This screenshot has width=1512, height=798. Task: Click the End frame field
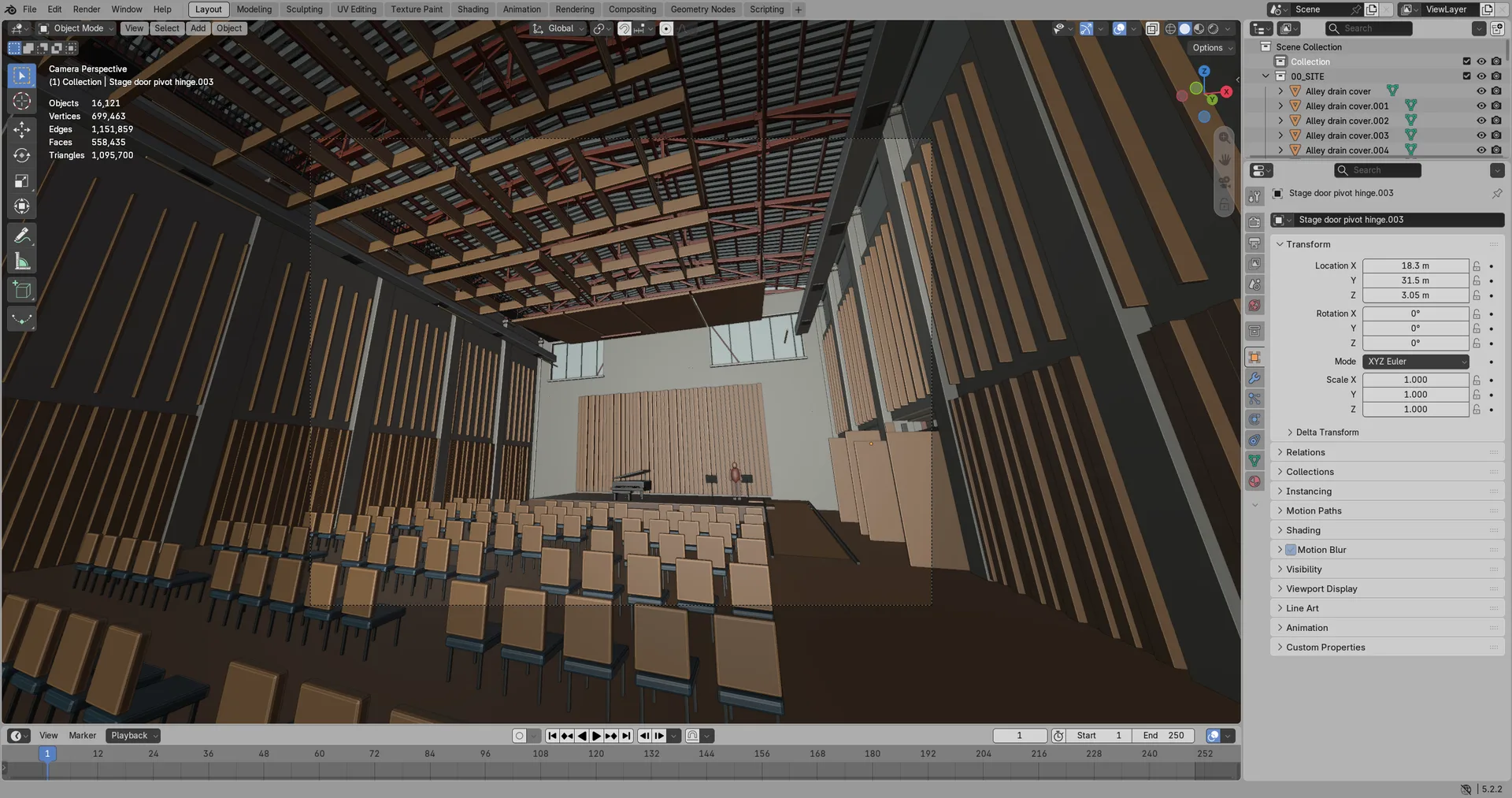point(1163,736)
